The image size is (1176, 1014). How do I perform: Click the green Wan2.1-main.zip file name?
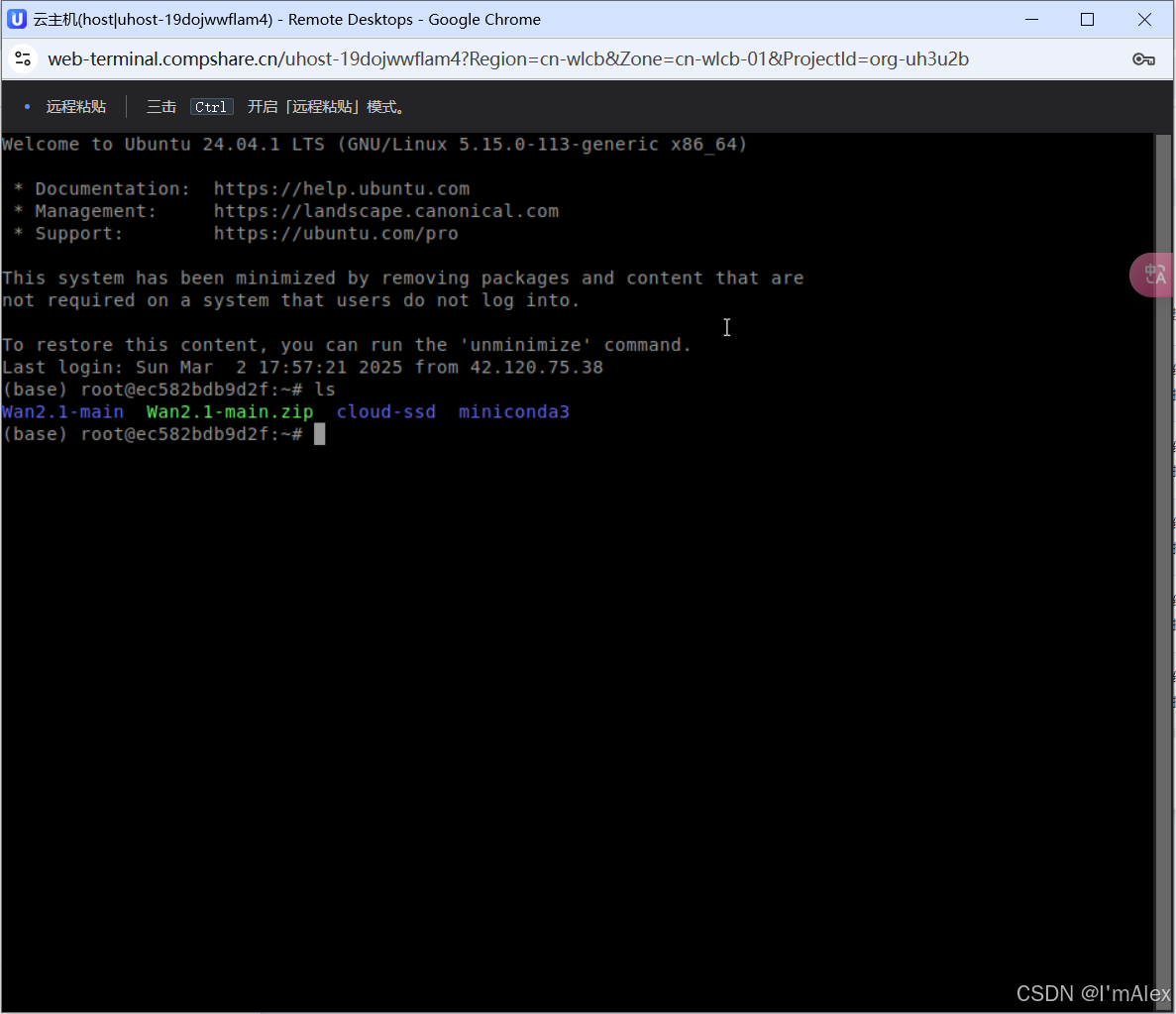230,412
